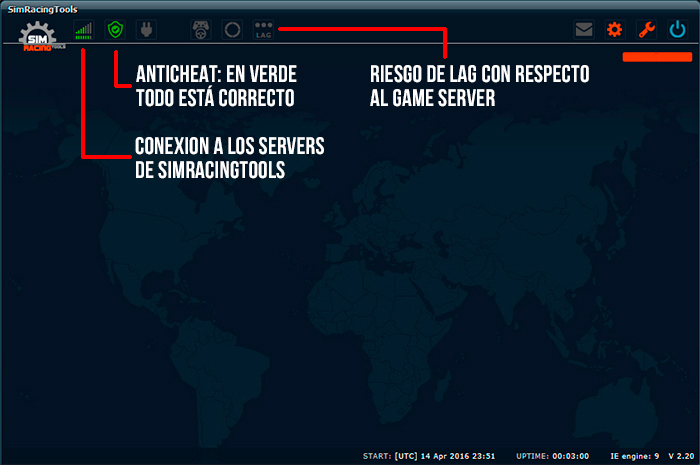Click the circle status icon
700x465 pixels.
pos(232,31)
